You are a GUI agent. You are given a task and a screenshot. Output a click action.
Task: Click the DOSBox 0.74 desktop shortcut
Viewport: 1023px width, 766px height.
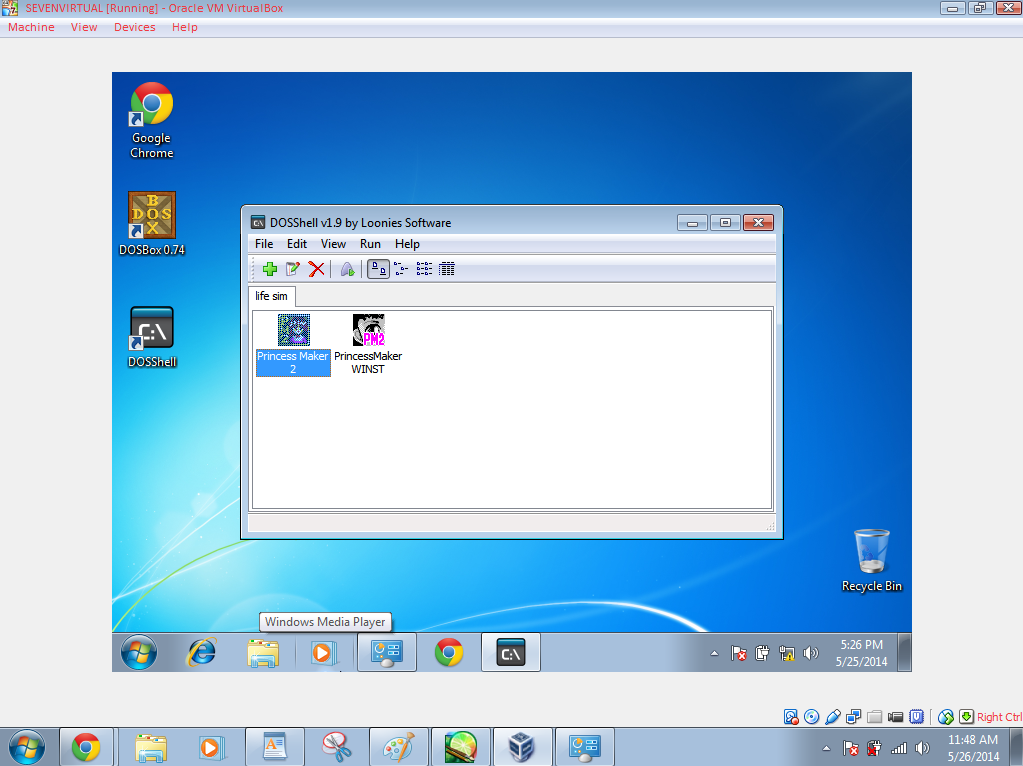tap(151, 224)
